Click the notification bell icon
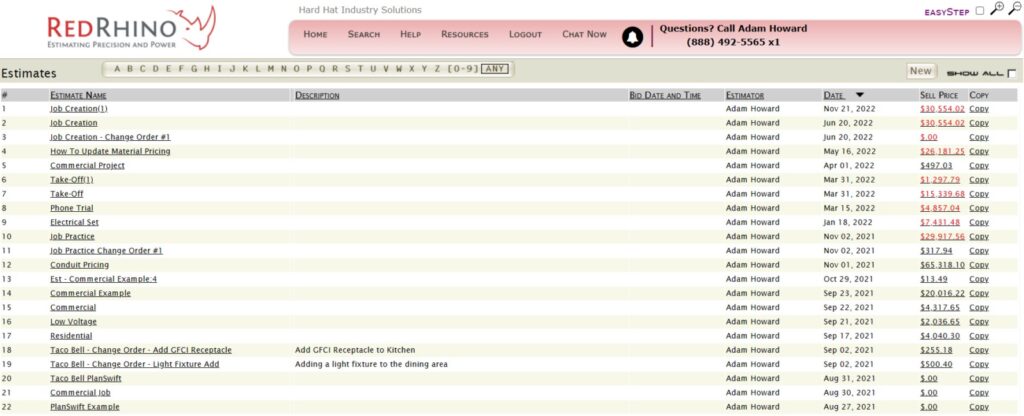Image resolution: width=1024 pixels, height=416 pixels. [631, 37]
